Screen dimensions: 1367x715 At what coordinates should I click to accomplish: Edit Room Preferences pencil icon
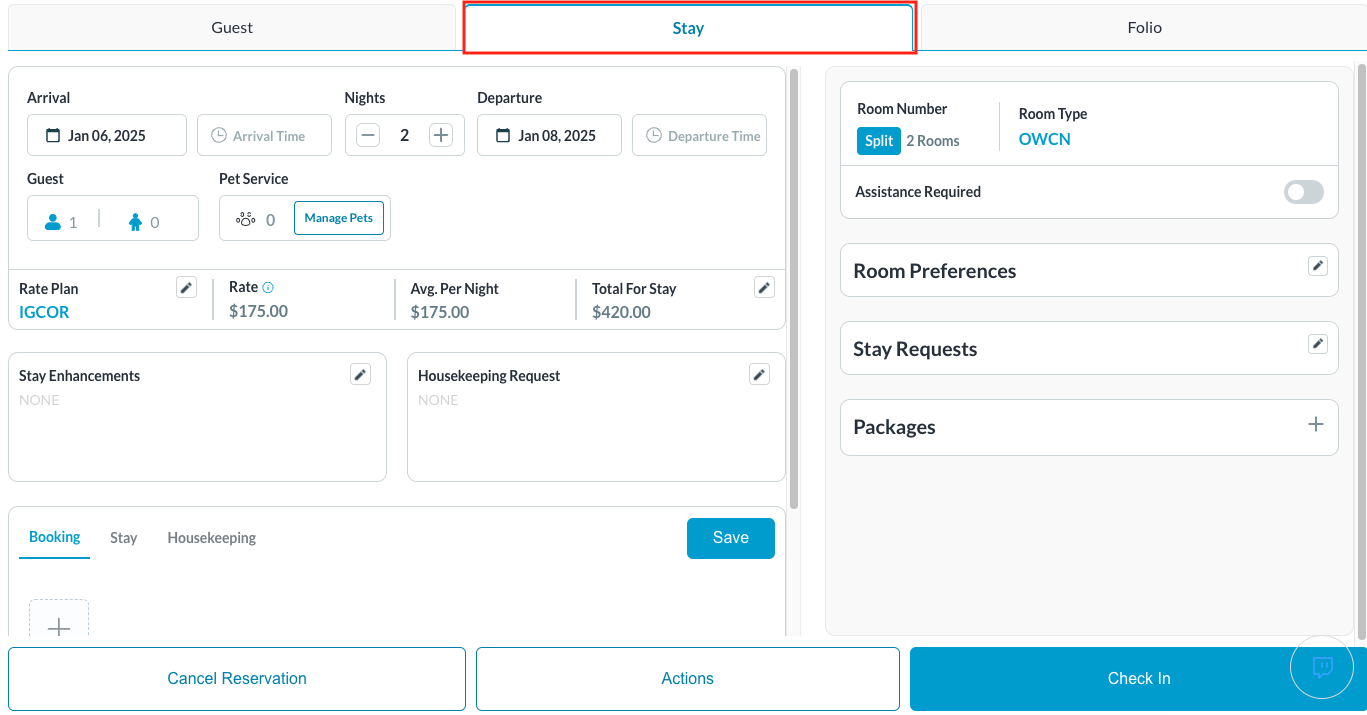click(1318, 266)
